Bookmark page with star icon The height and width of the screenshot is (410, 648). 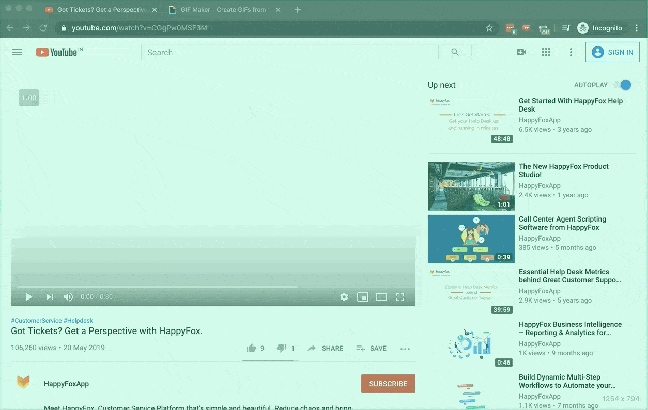(489, 28)
